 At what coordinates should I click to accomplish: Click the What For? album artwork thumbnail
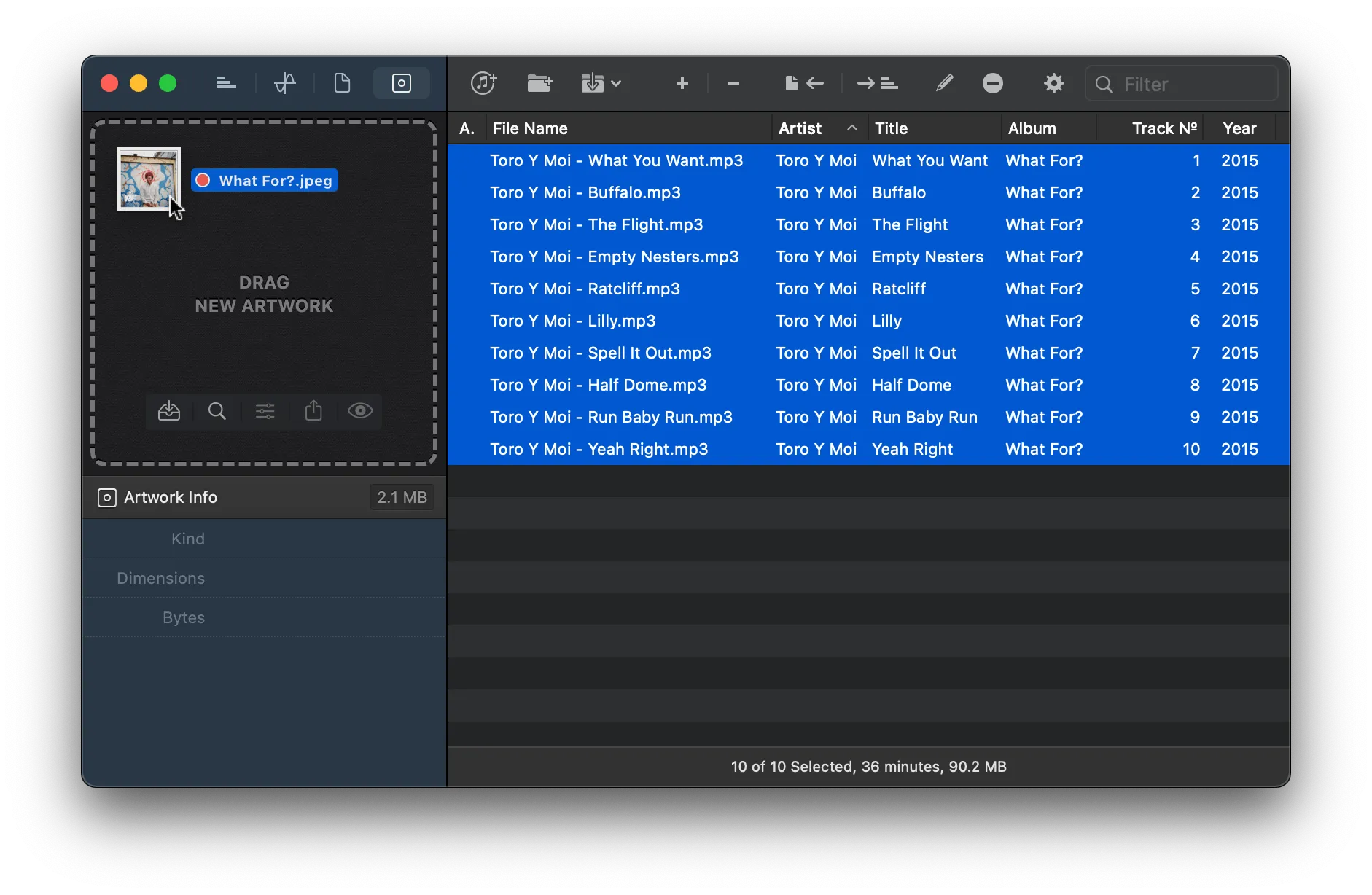[149, 179]
